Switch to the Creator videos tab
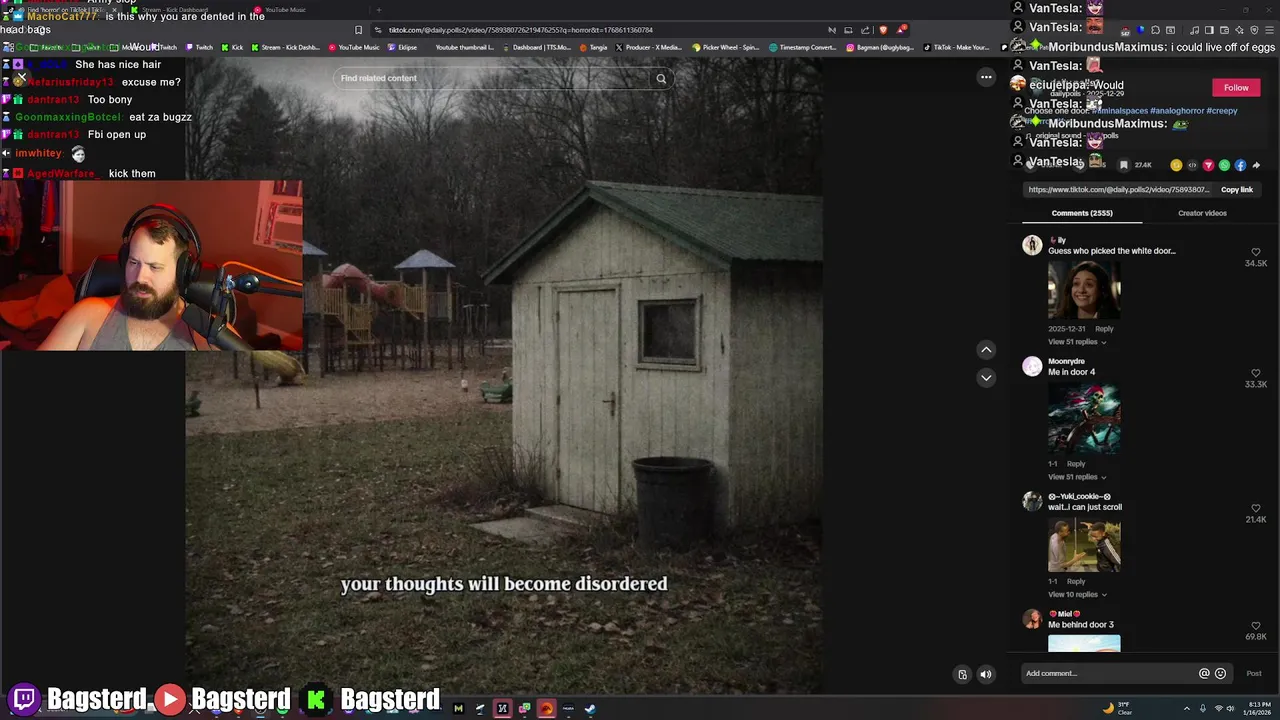The width and height of the screenshot is (1280, 720). pyautogui.click(x=1202, y=213)
